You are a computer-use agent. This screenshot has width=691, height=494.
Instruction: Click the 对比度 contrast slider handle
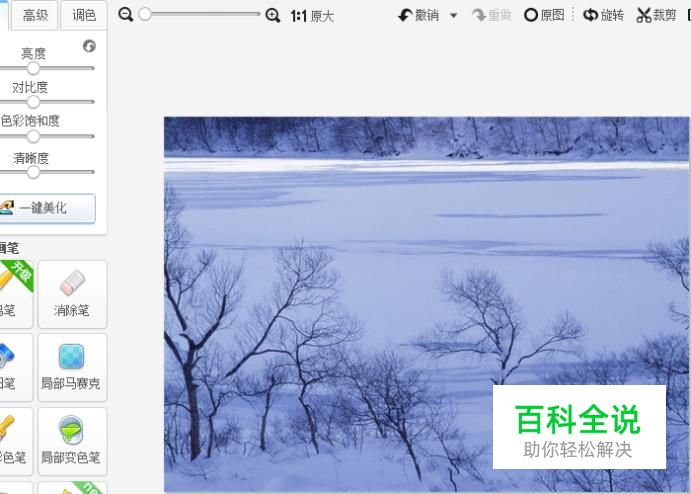33,102
